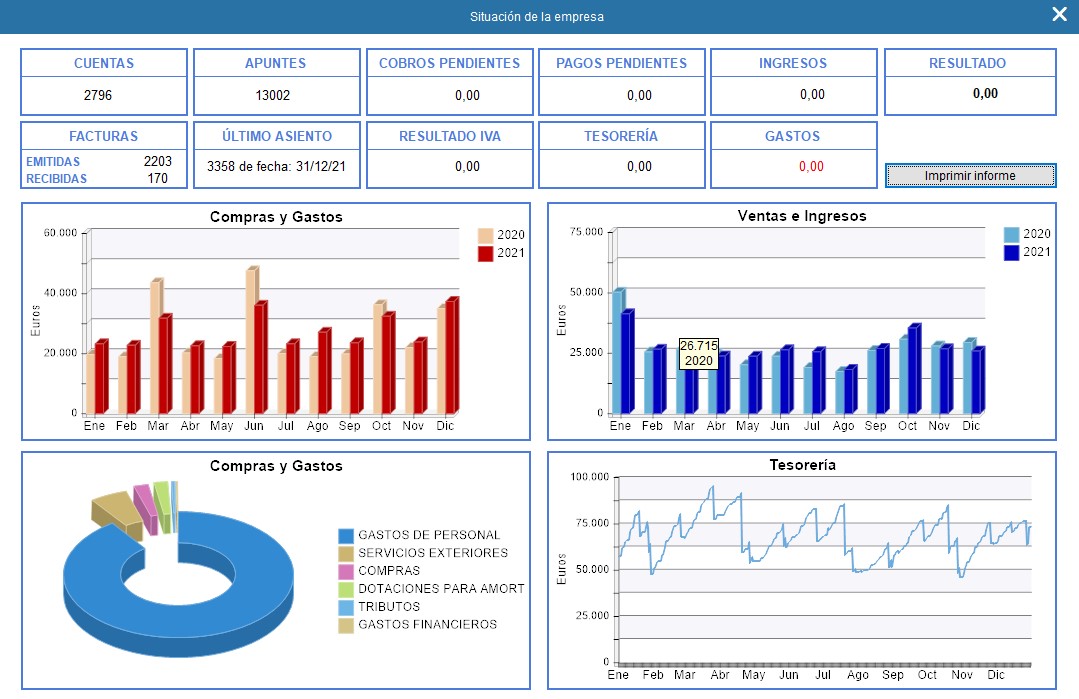Image resolution: width=1079 pixels, height=699 pixels.
Task: Click the red 2021 legend swatch
Action: 485,253
